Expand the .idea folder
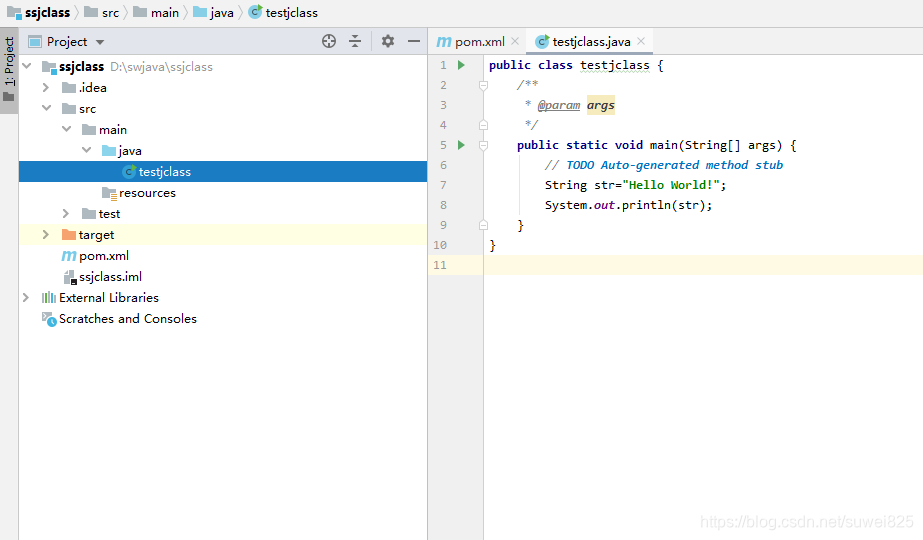Screen dimensions: 923x540 coord(46,88)
